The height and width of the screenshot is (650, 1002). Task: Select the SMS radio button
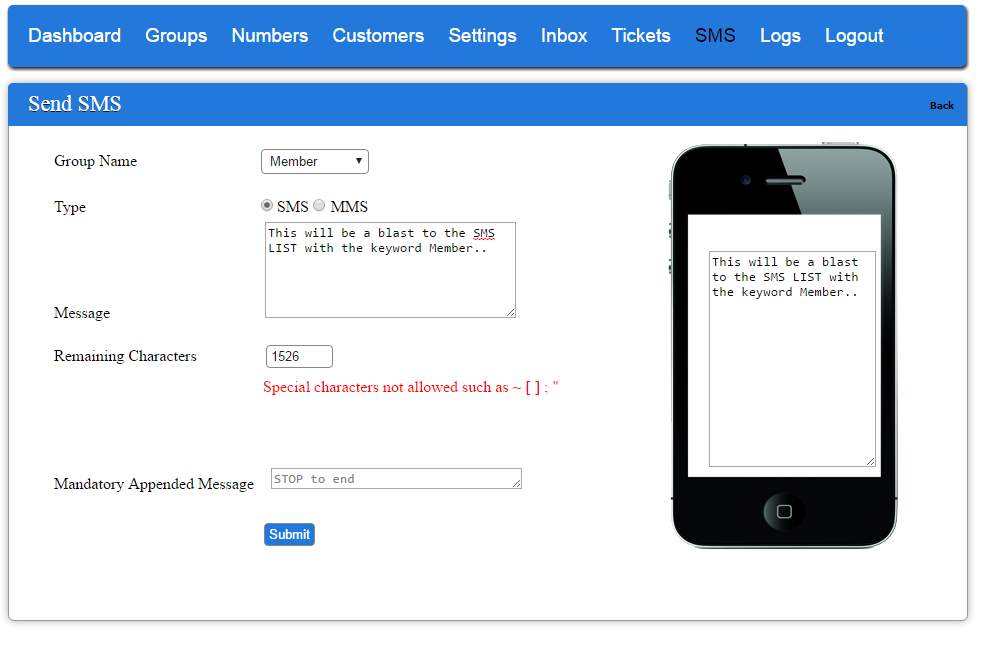(x=267, y=205)
